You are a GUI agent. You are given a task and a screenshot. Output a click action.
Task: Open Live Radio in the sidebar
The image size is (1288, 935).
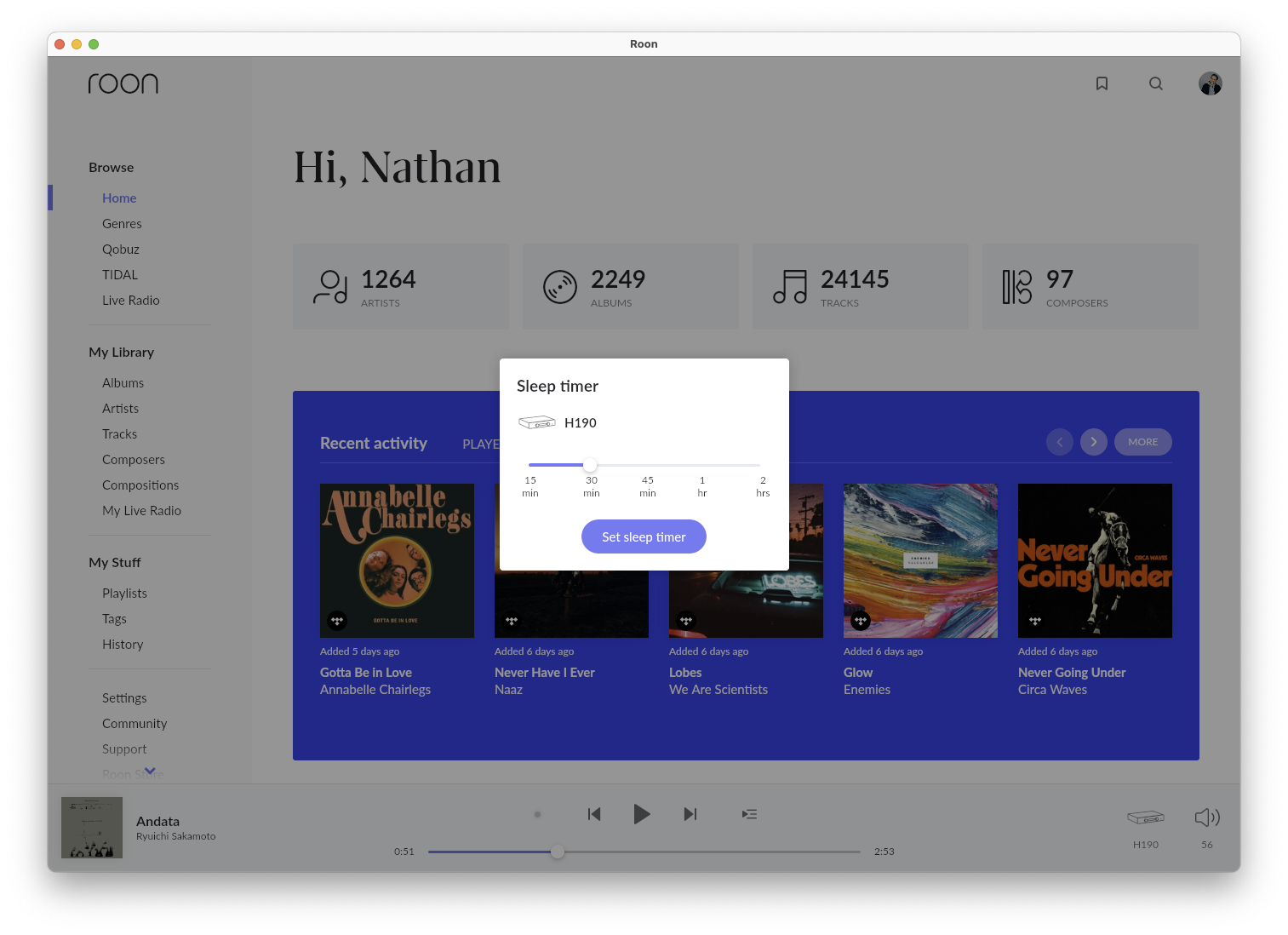131,300
